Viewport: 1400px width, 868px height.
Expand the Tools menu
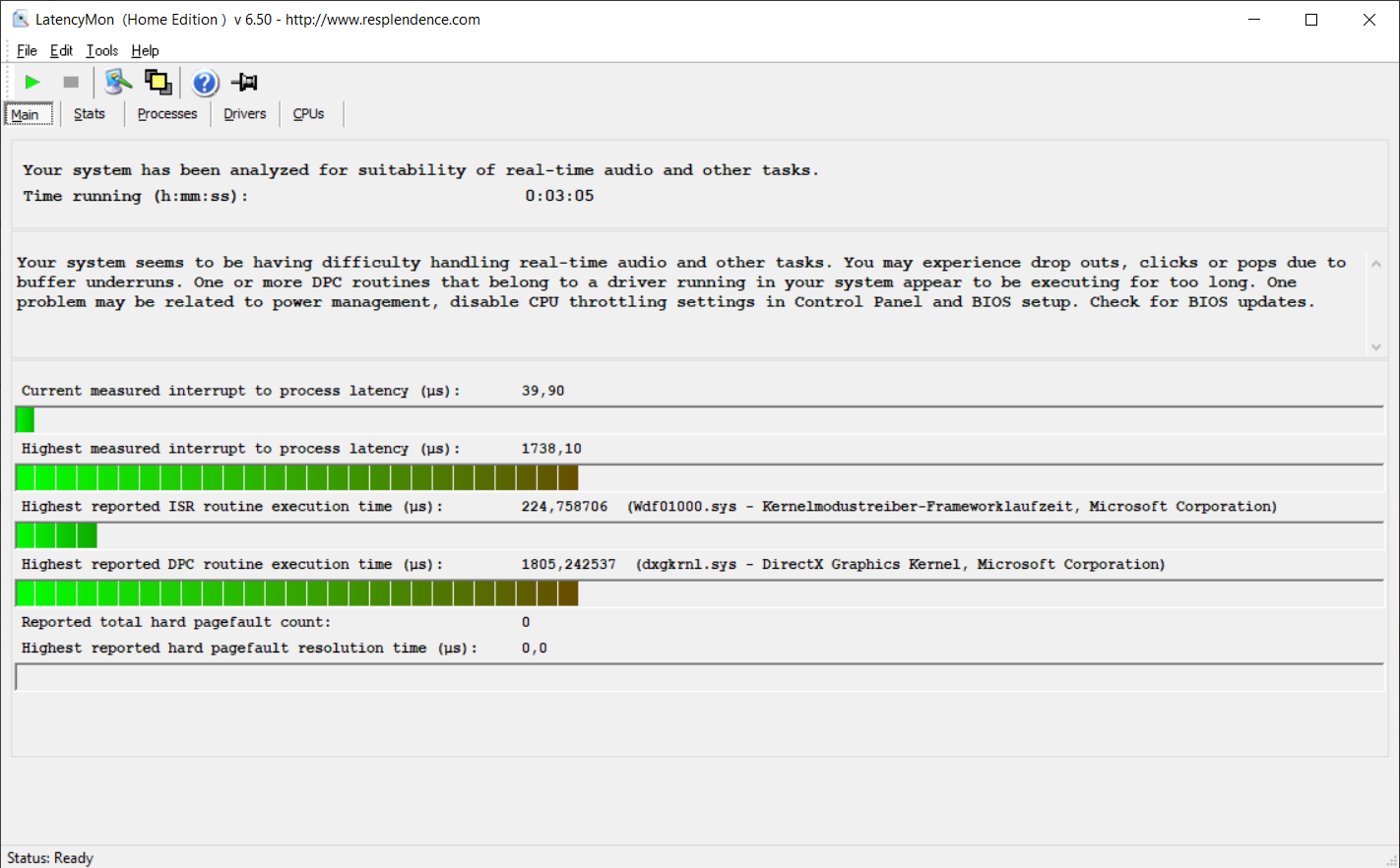click(x=101, y=51)
